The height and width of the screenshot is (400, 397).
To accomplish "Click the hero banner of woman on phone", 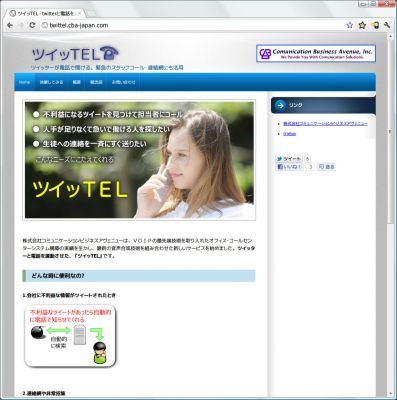I will [x=139, y=160].
